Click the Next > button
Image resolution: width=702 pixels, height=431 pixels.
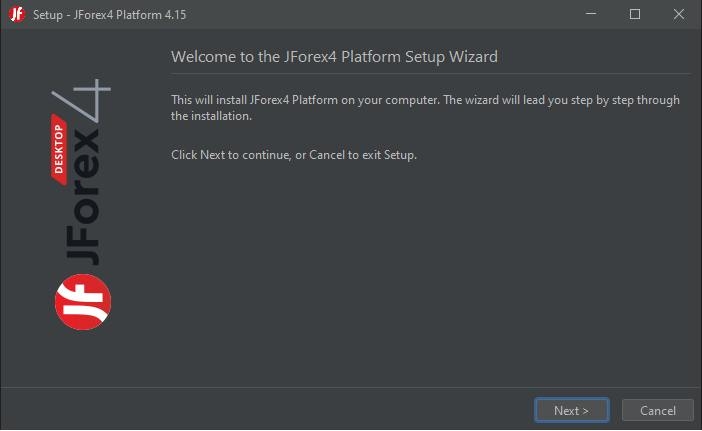pos(572,410)
